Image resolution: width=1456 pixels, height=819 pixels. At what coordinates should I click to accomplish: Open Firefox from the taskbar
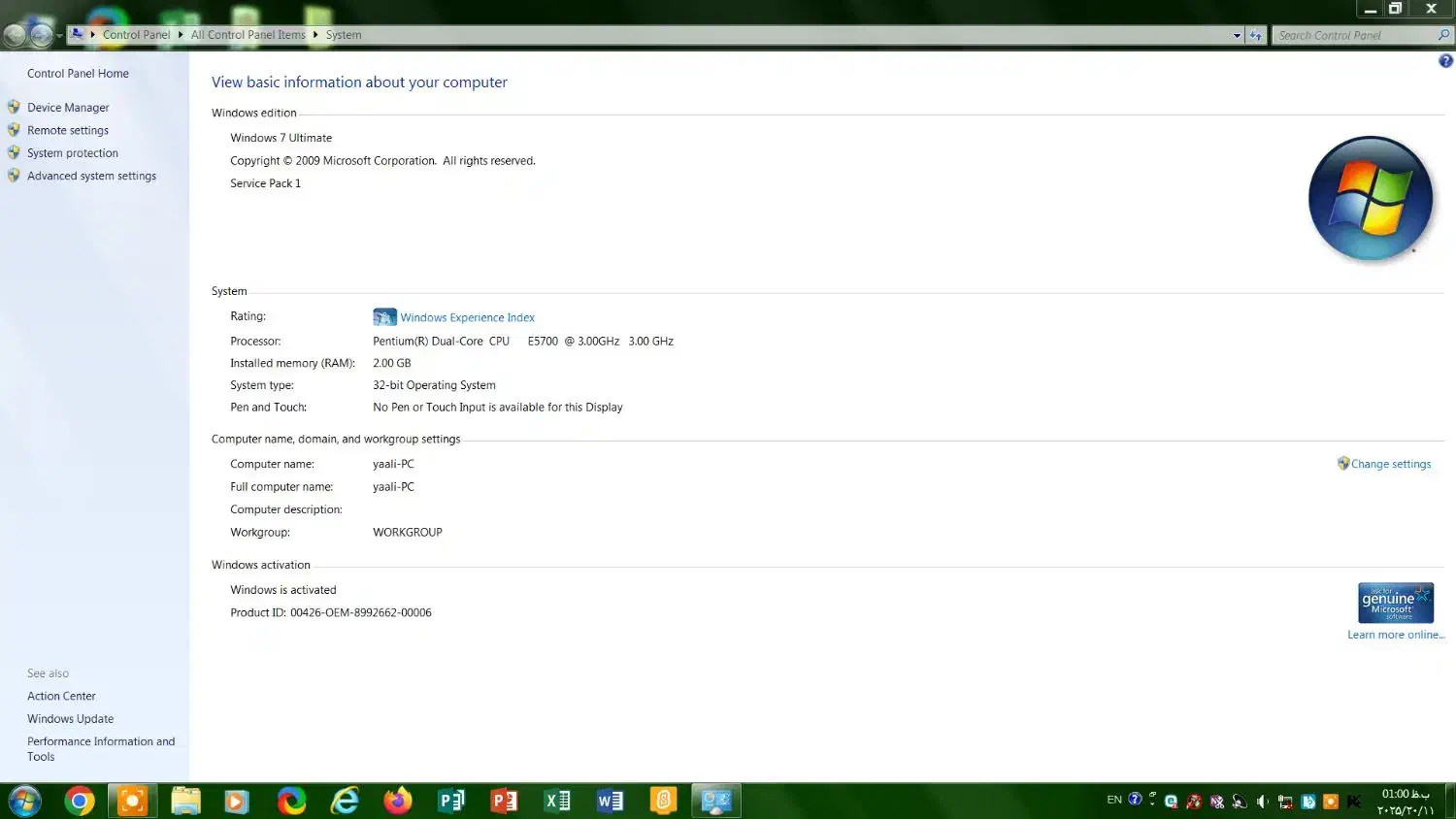pos(397,801)
